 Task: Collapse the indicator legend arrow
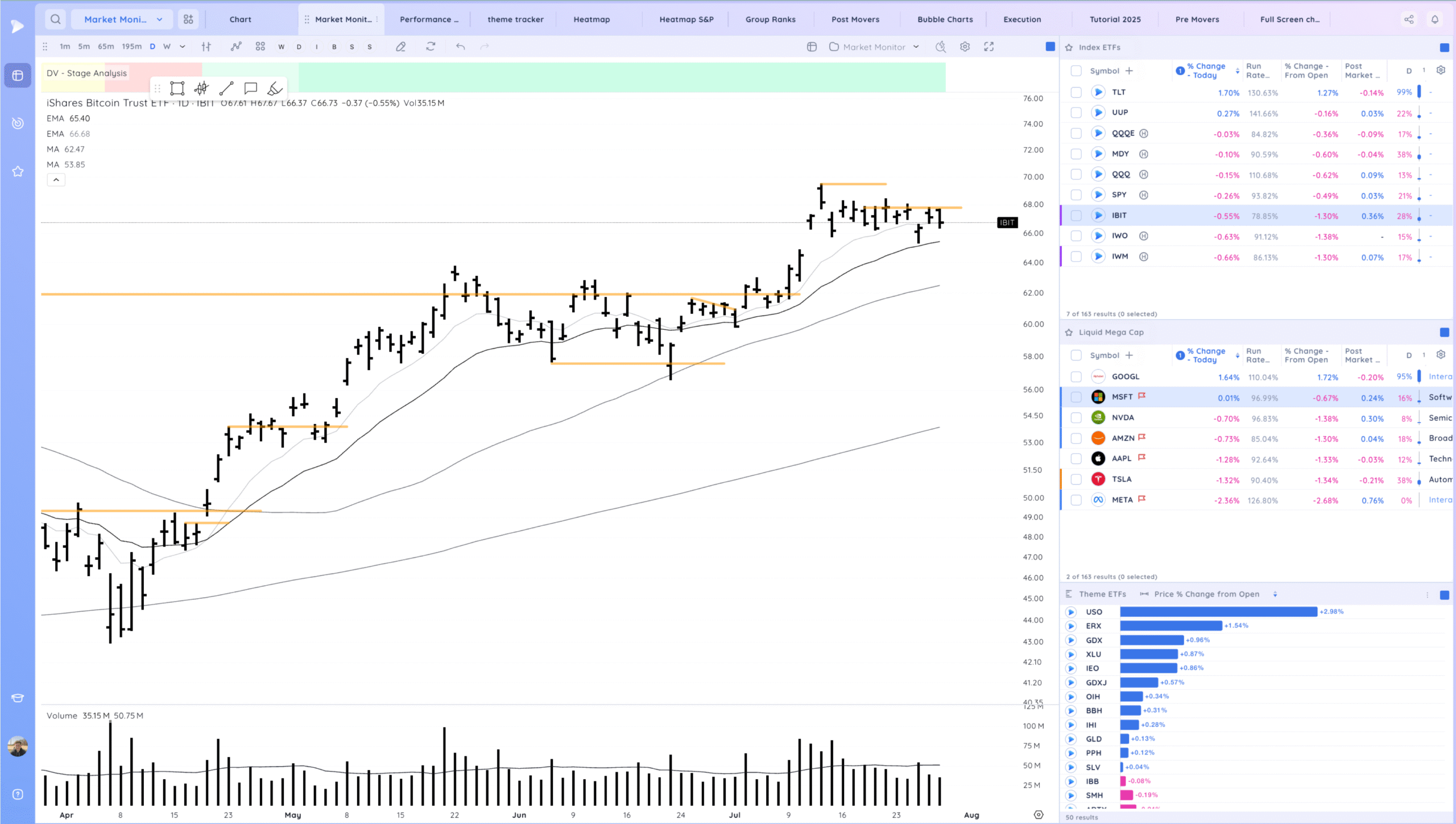(56, 180)
